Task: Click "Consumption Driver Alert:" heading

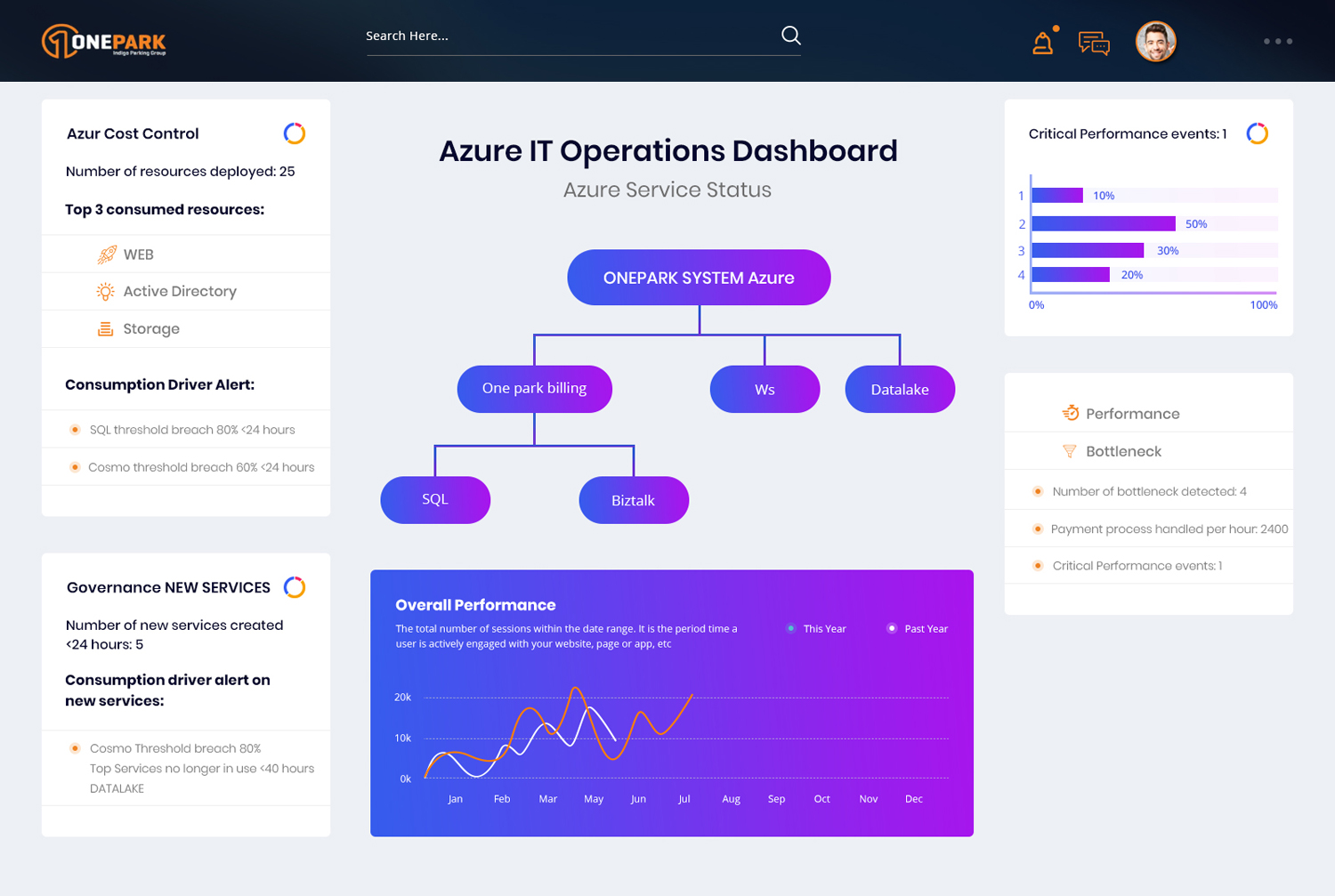Action: click(x=159, y=384)
